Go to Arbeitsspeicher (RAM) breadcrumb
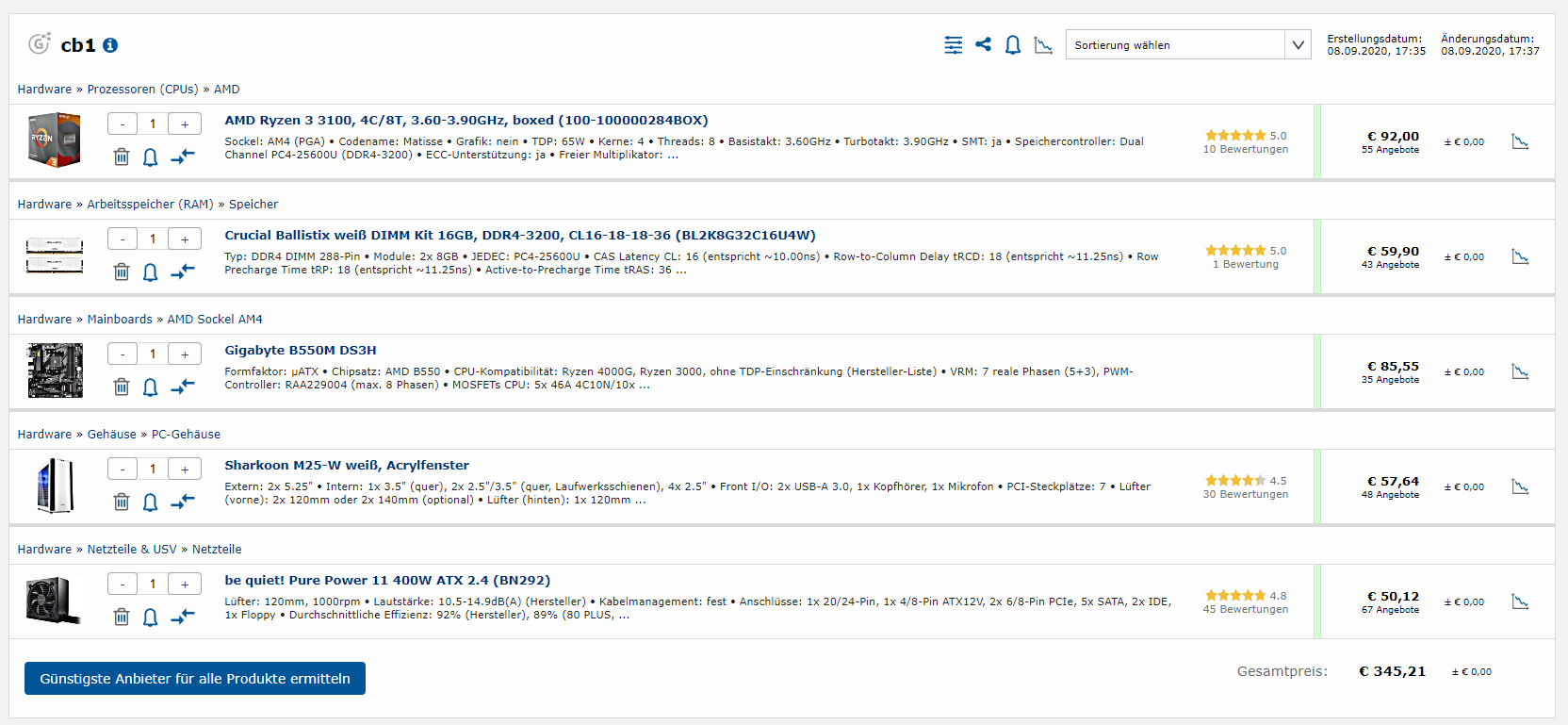 coord(150,205)
